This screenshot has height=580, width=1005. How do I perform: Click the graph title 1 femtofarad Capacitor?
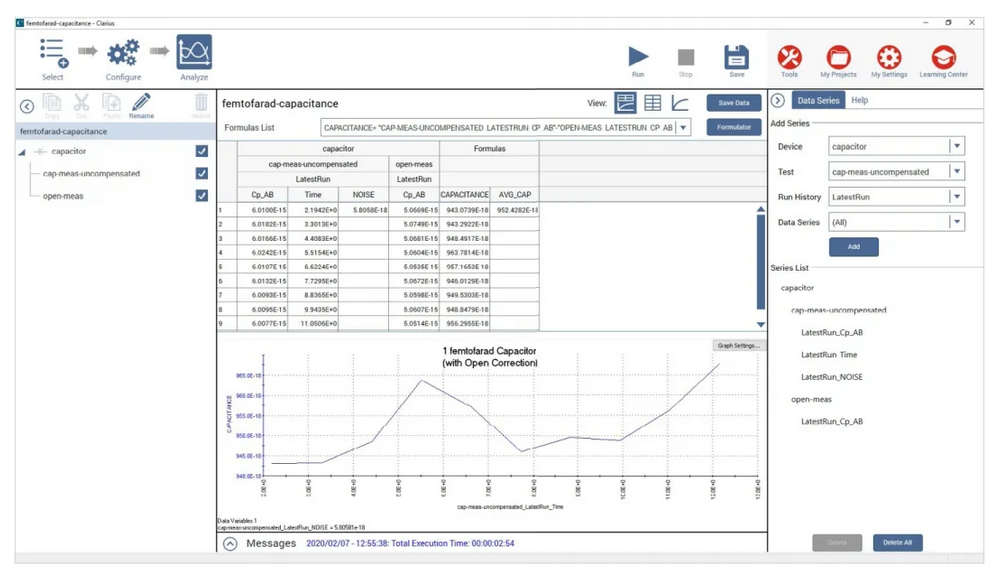point(489,351)
